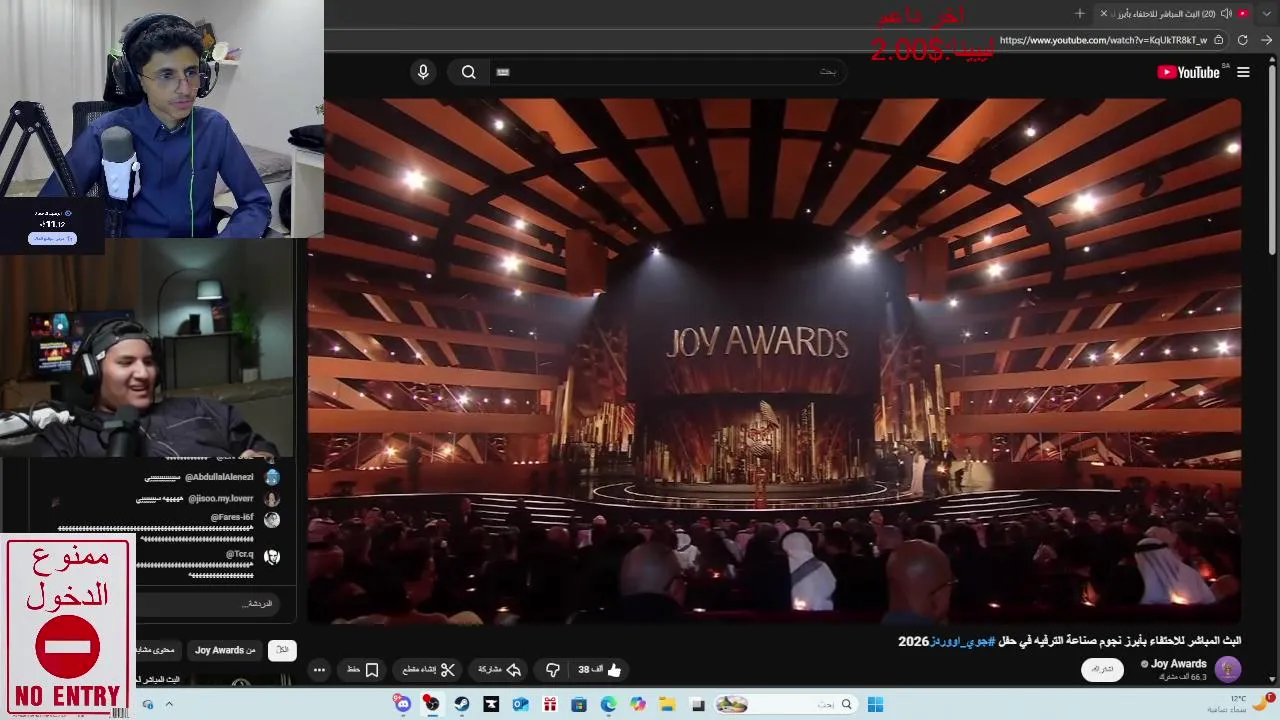This screenshot has height=720, width=1280.
Task: Reload the page with browser refresh button
Action: 1242,40
